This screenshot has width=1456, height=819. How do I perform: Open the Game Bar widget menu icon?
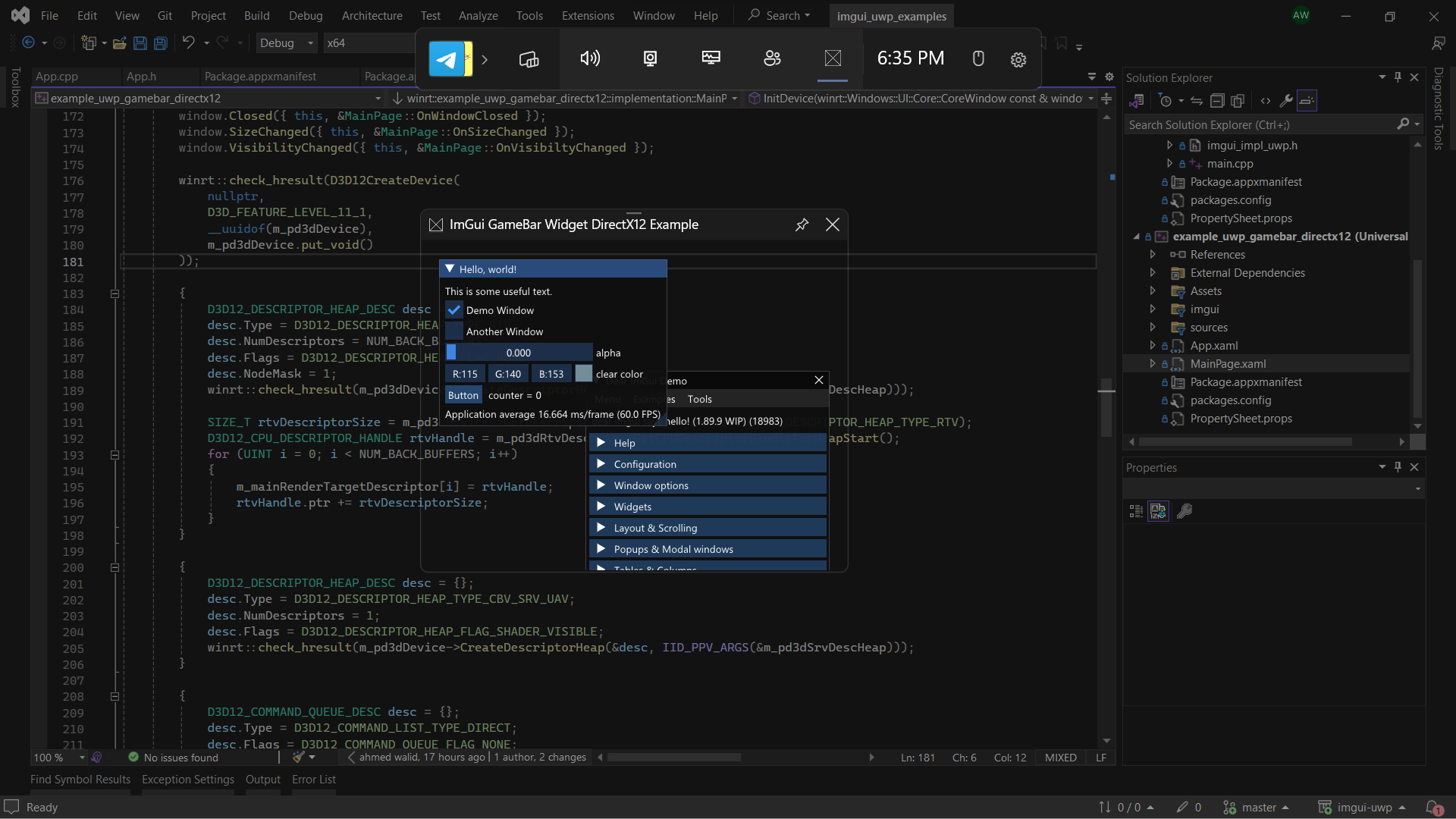pyautogui.click(x=529, y=58)
